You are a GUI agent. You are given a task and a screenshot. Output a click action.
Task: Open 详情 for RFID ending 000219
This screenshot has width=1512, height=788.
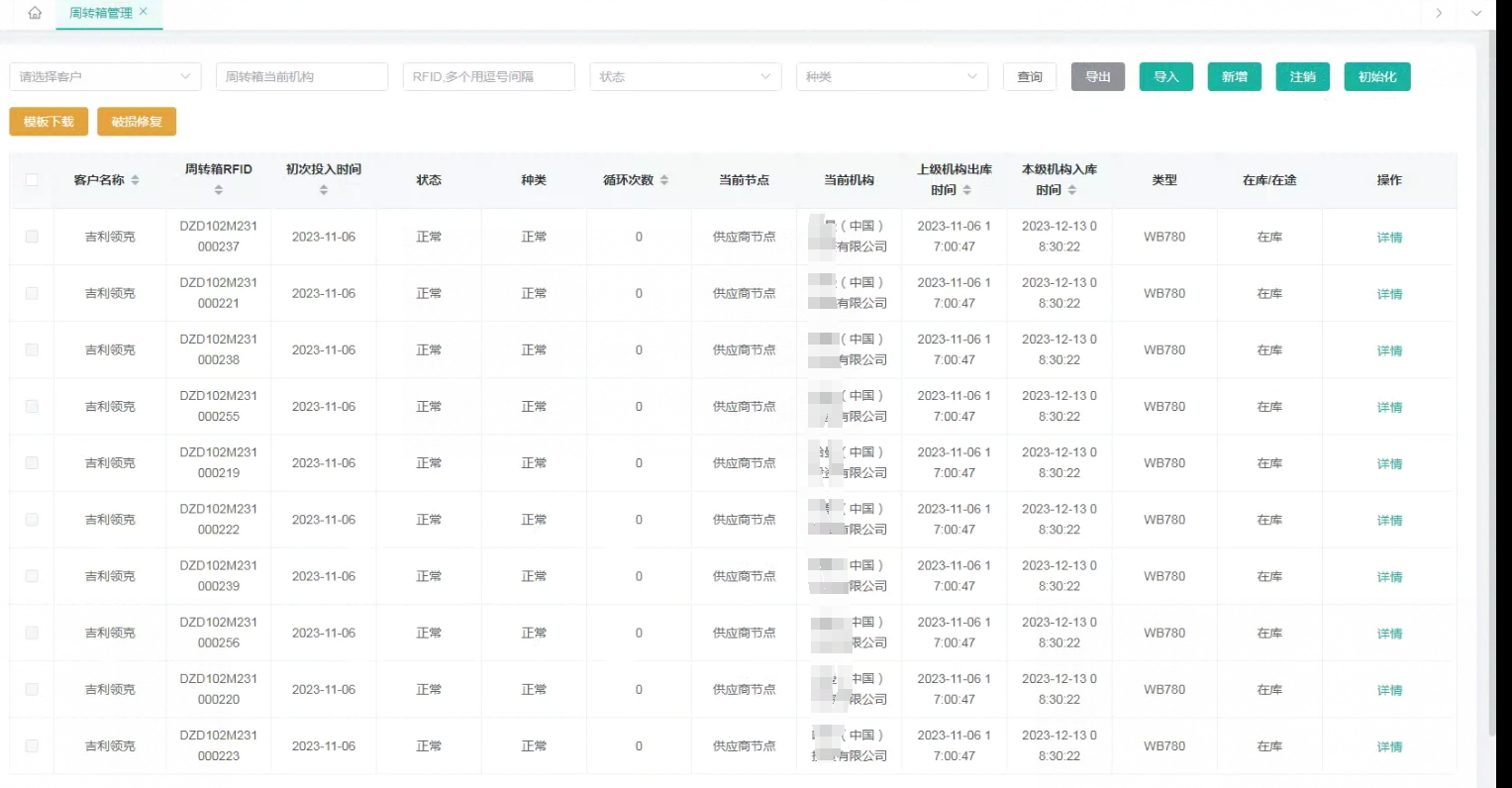pyautogui.click(x=1389, y=463)
